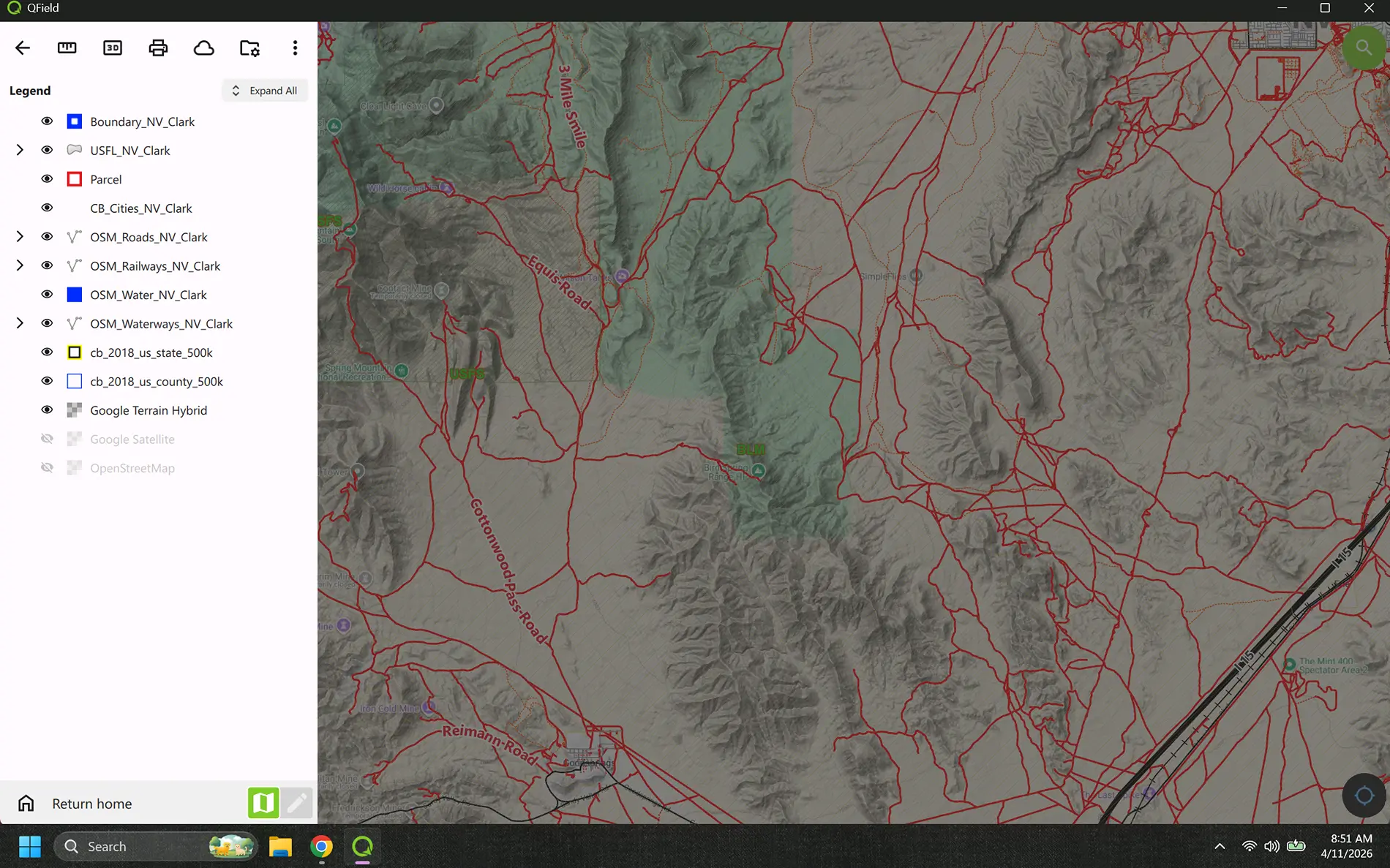This screenshot has height=868, width=1390.
Task: Click the USFL_NV_Clark polygon layer icon
Action: [x=74, y=150]
